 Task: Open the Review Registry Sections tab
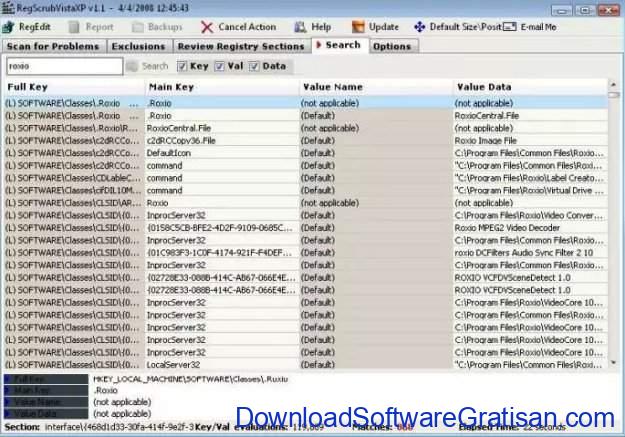241,46
